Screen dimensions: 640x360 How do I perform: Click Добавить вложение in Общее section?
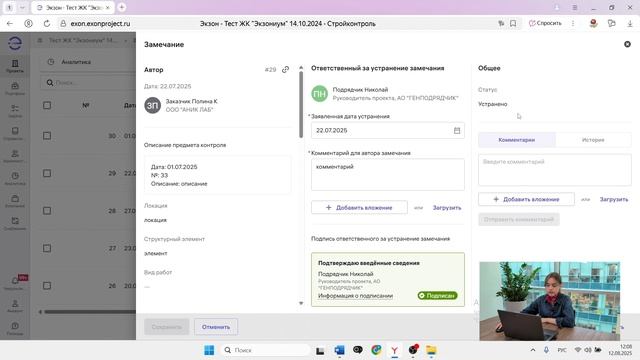(x=527, y=199)
